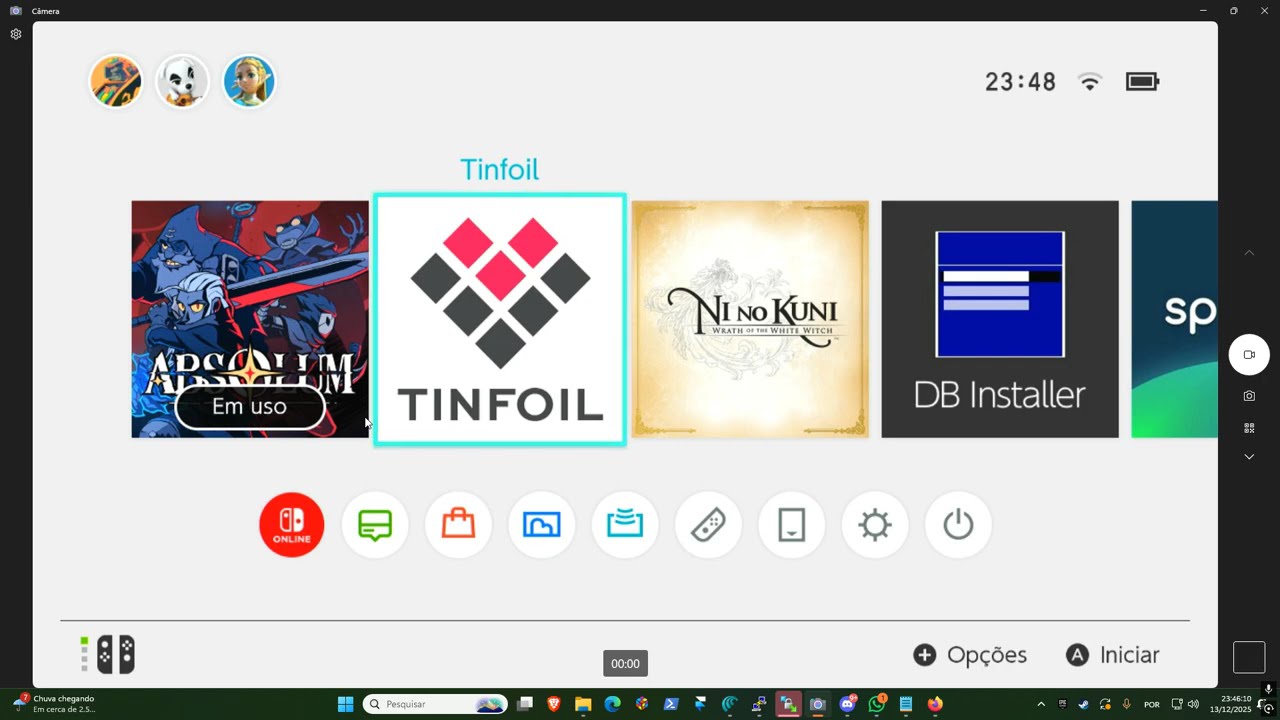Open the weather widget Chuva chegando
The height and width of the screenshot is (720, 1280).
[54, 704]
